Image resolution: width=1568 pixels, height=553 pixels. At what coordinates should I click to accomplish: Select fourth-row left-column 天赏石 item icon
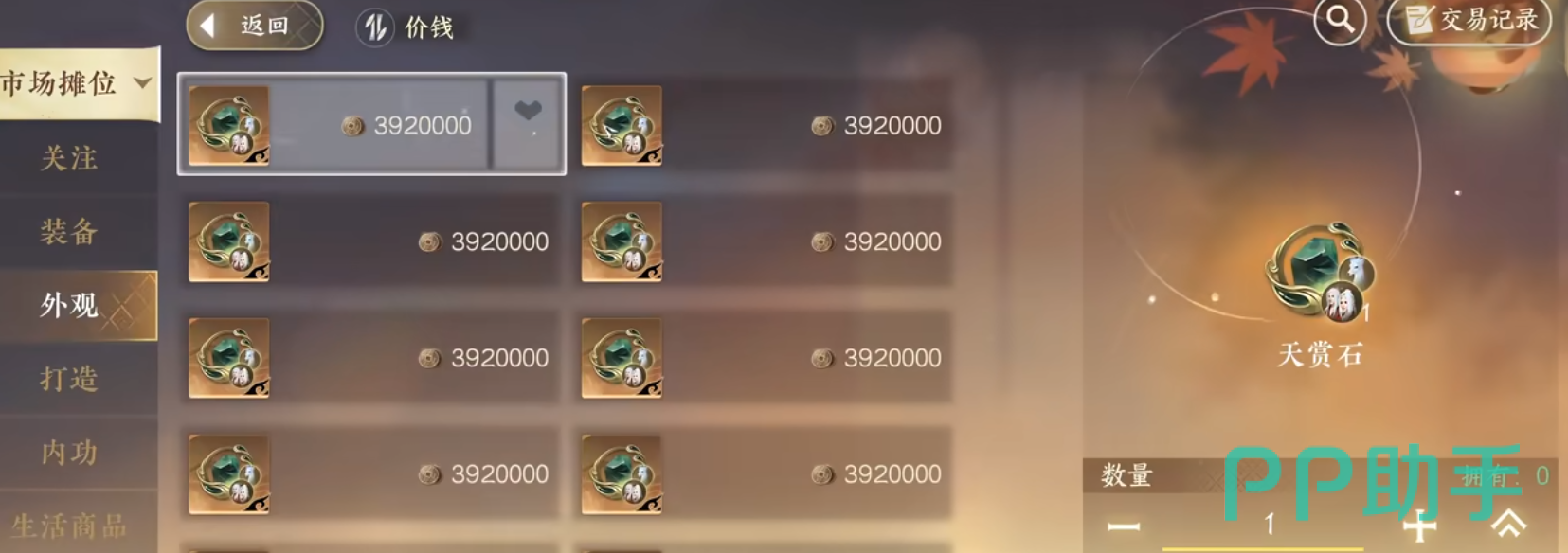tap(229, 474)
